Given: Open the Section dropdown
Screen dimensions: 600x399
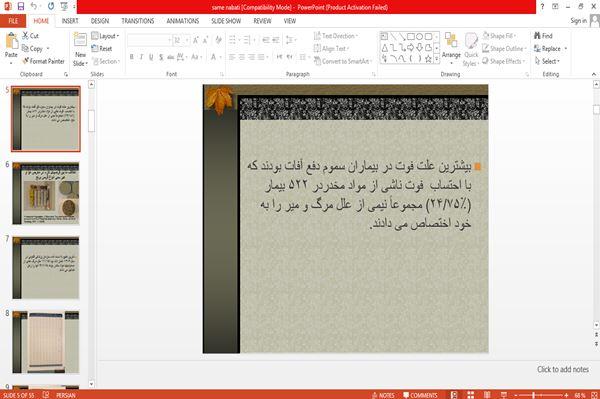Looking at the screenshot, I should coord(106,61).
